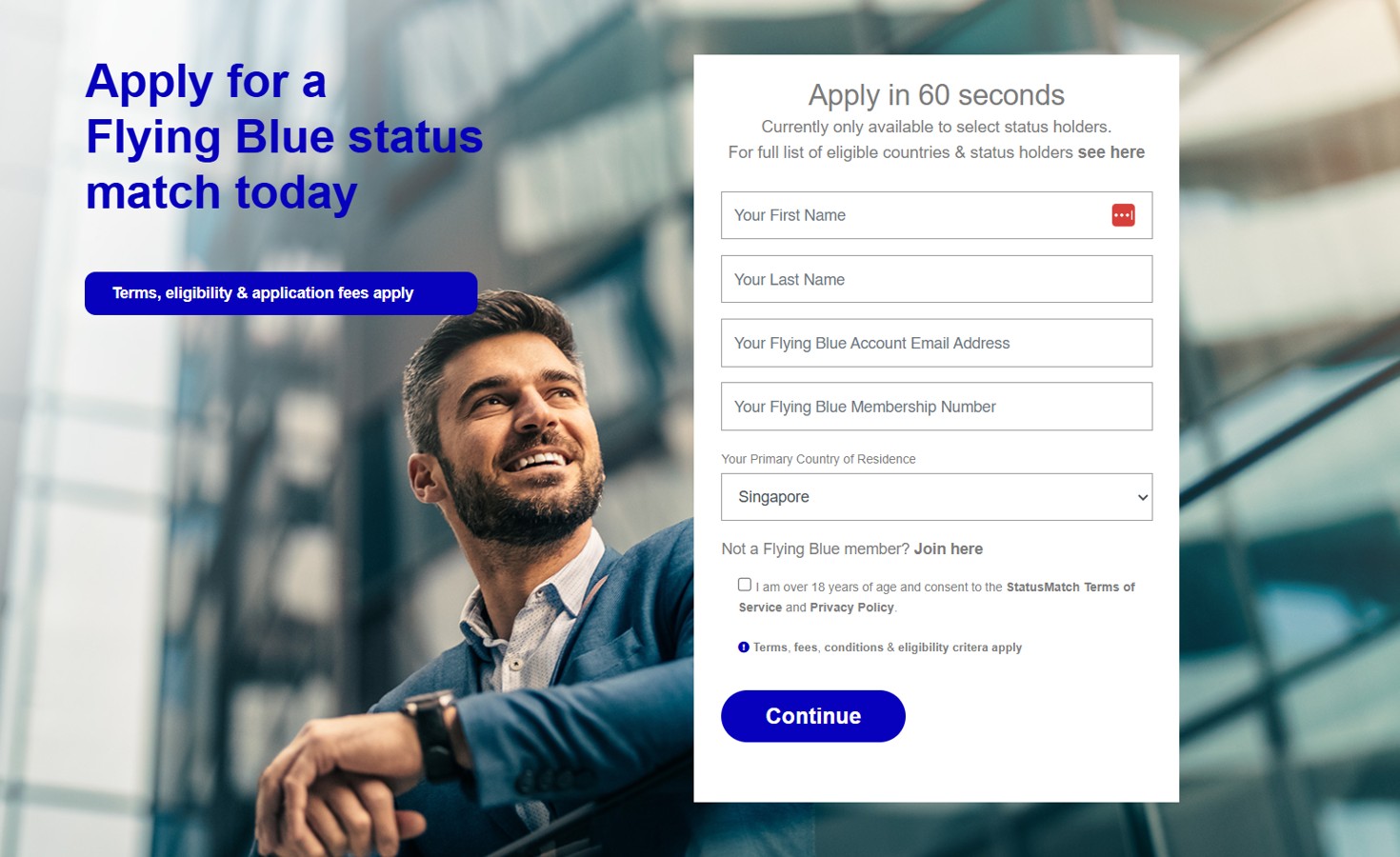Open the Privacy Policy link
The height and width of the screenshot is (857, 1400).
[851, 608]
